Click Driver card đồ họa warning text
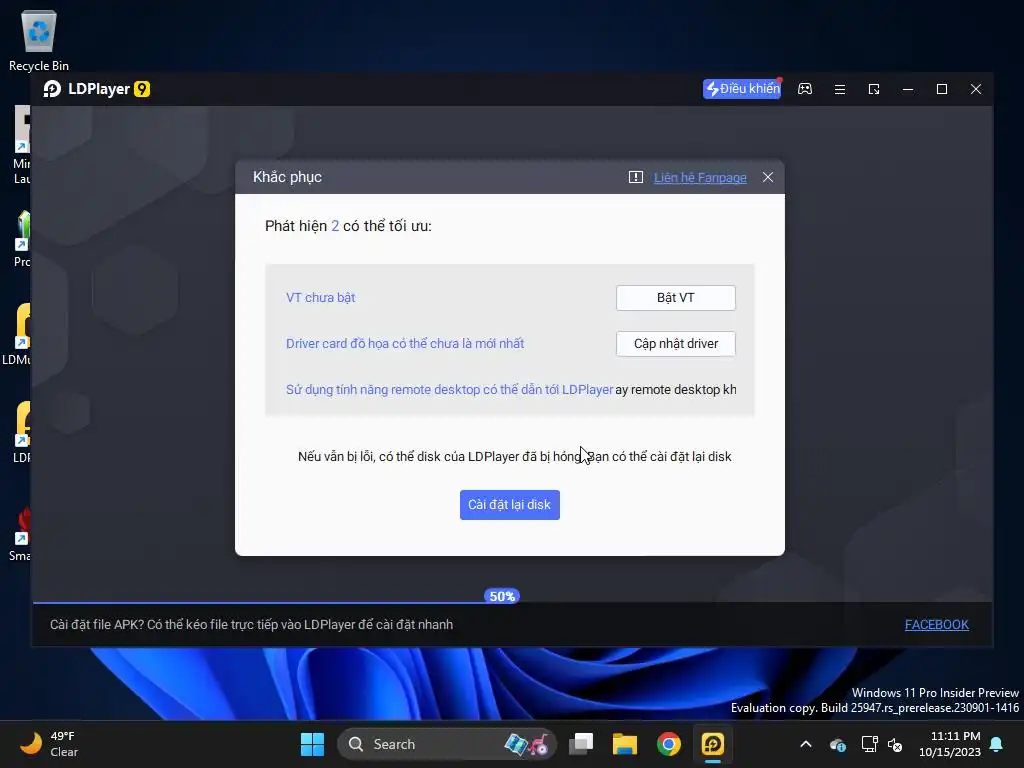Image resolution: width=1024 pixels, height=768 pixels. 405,344
